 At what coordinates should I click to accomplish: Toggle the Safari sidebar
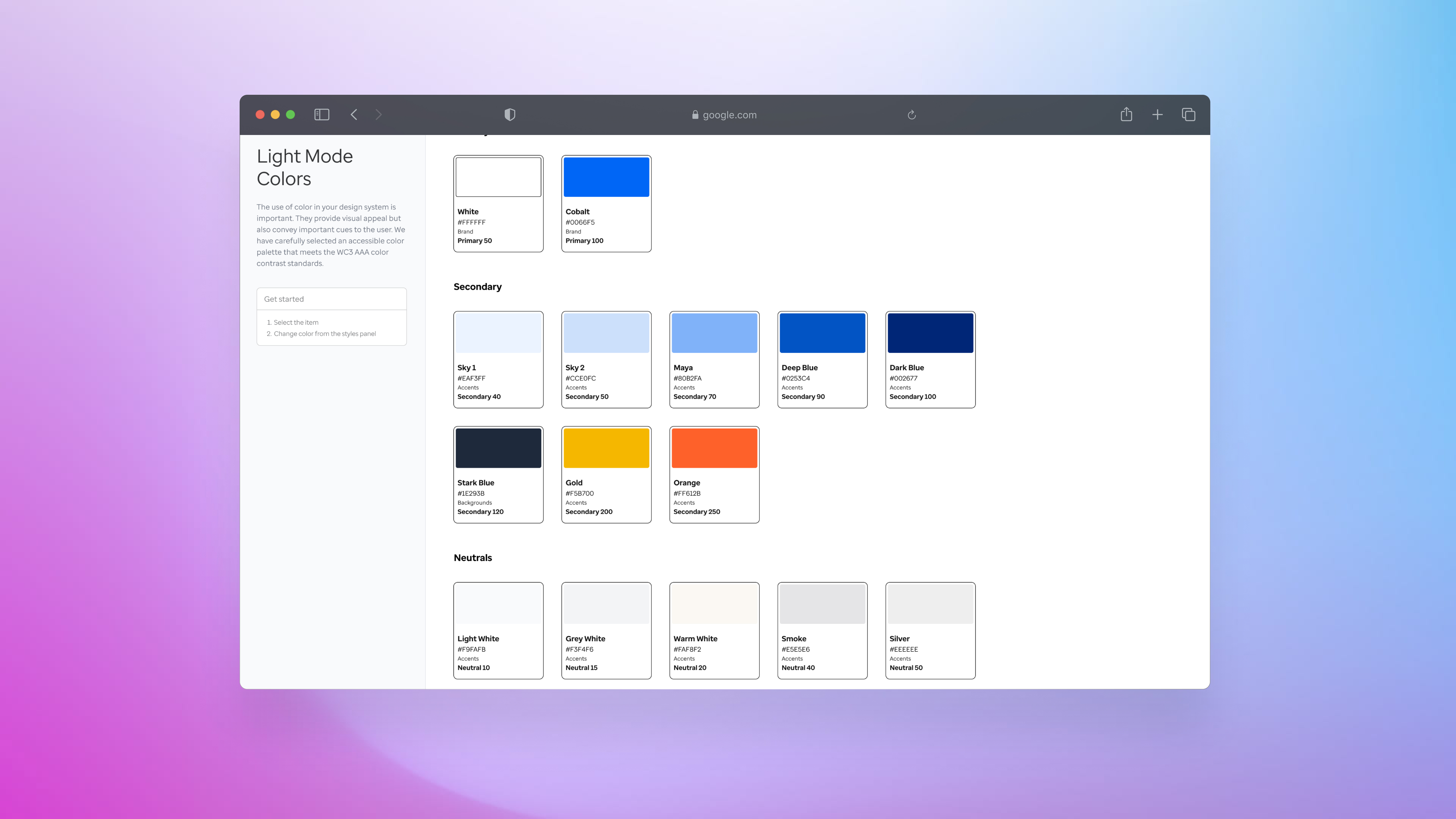click(321, 114)
